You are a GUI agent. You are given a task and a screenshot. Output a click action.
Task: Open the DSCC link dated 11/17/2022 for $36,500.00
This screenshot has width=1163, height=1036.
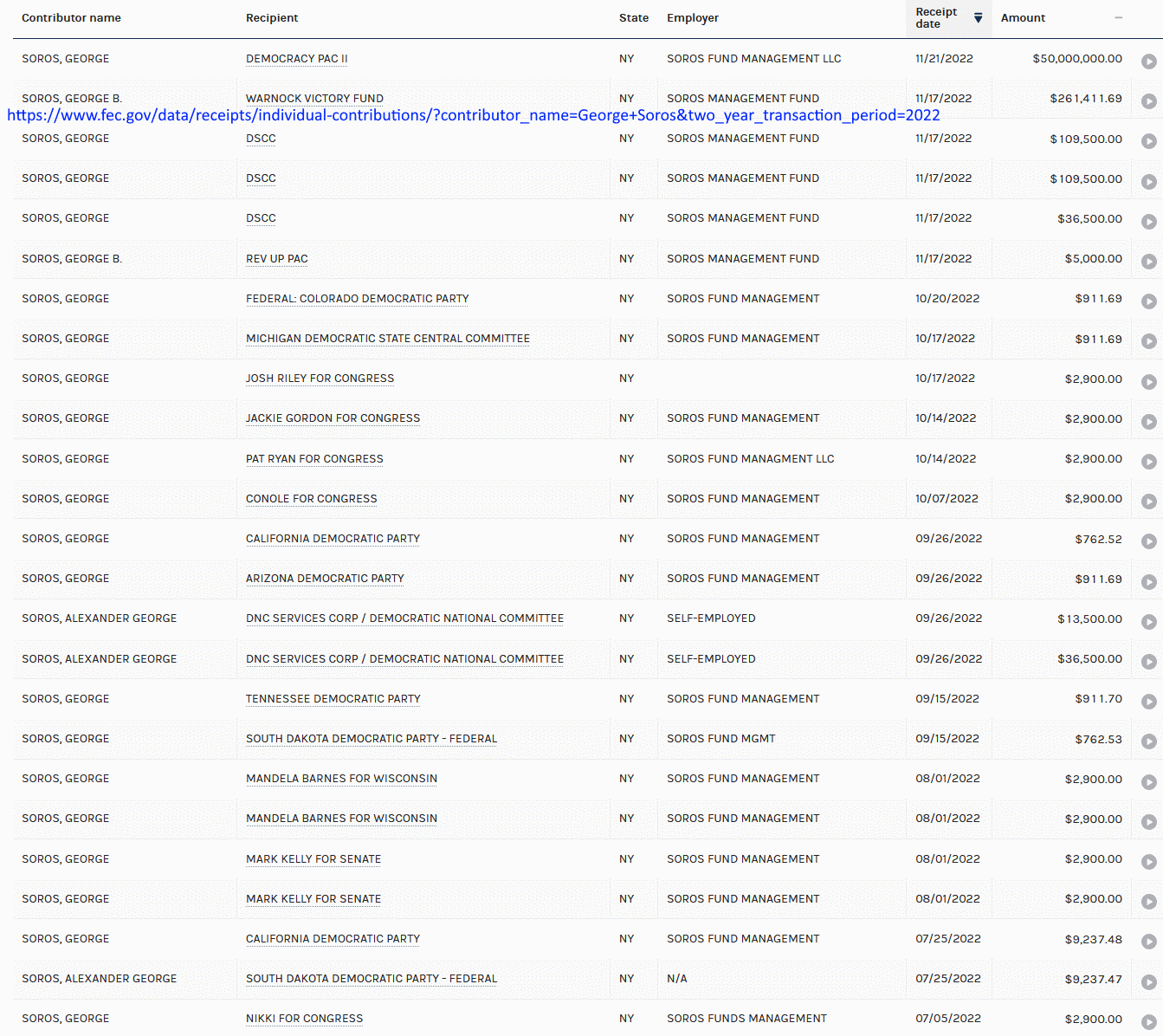pyautogui.click(x=261, y=218)
